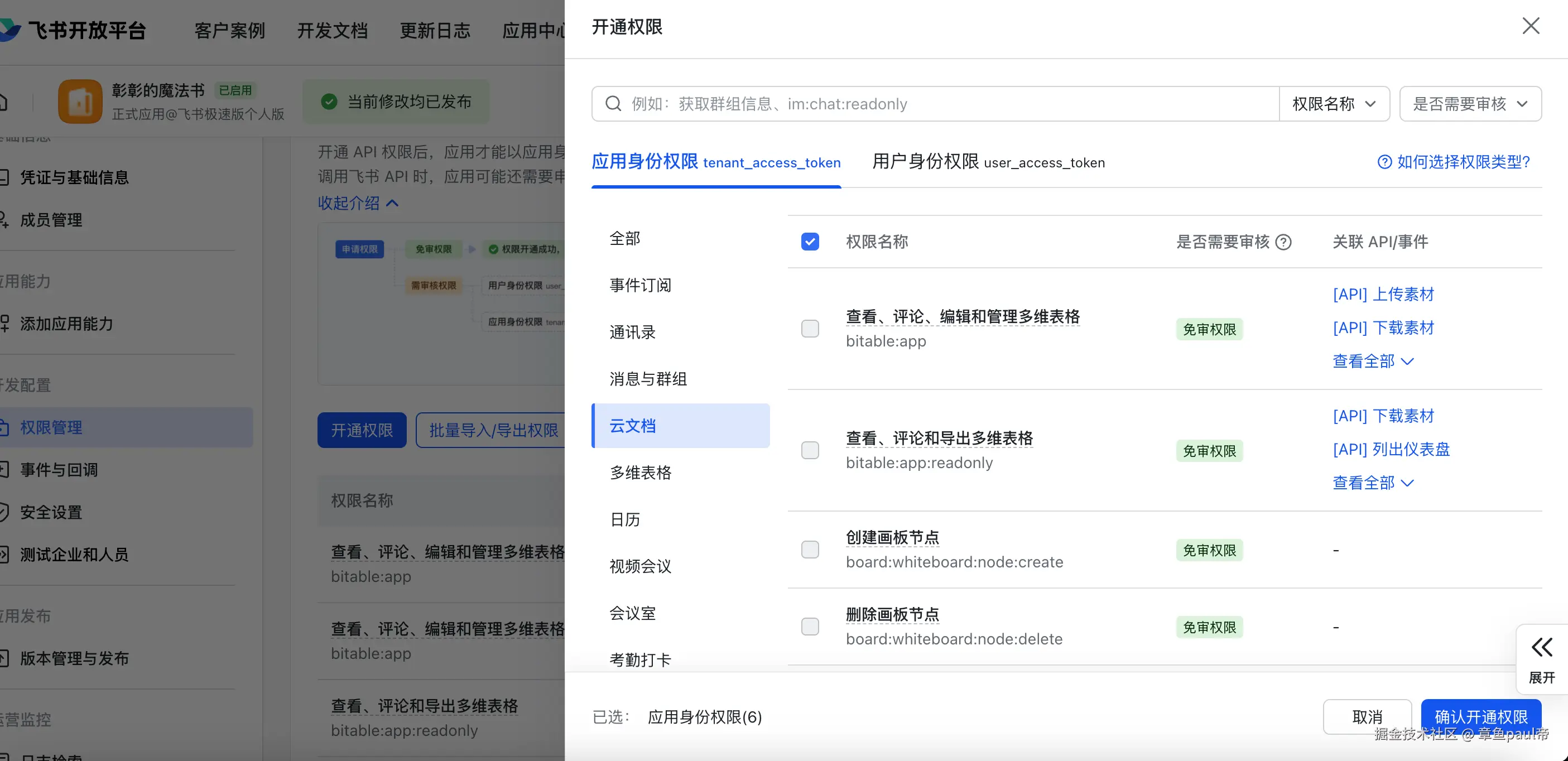Close the 开通权限 dialog panel
The height and width of the screenshot is (761, 1568).
[x=1530, y=26]
